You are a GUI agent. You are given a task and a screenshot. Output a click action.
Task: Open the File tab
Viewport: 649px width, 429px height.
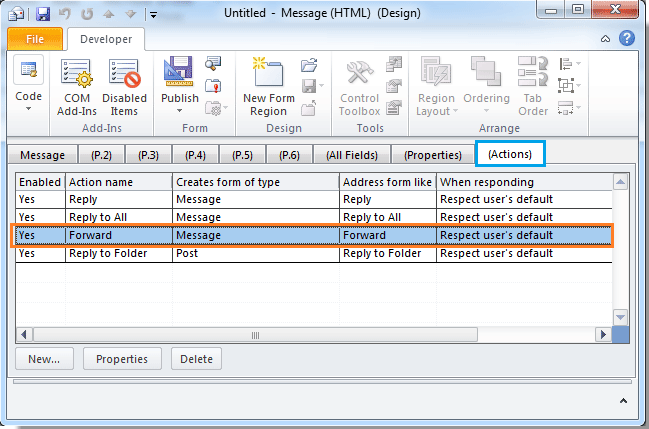35,40
